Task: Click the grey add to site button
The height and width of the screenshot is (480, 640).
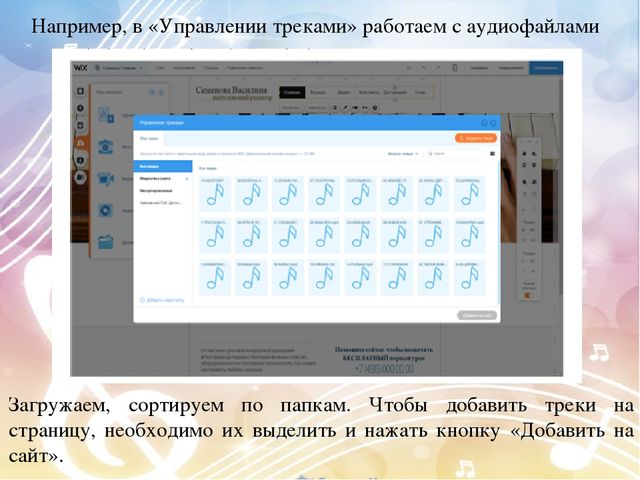Action: pos(477,315)
